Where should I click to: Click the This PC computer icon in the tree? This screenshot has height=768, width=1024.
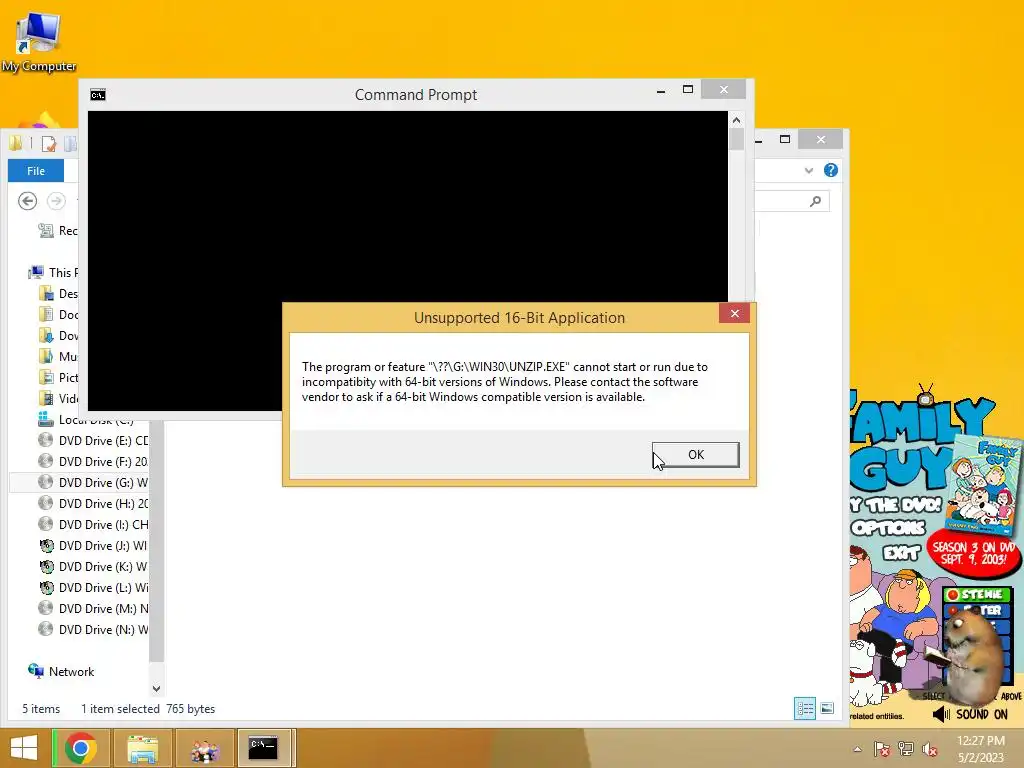(x=36, y=272)
